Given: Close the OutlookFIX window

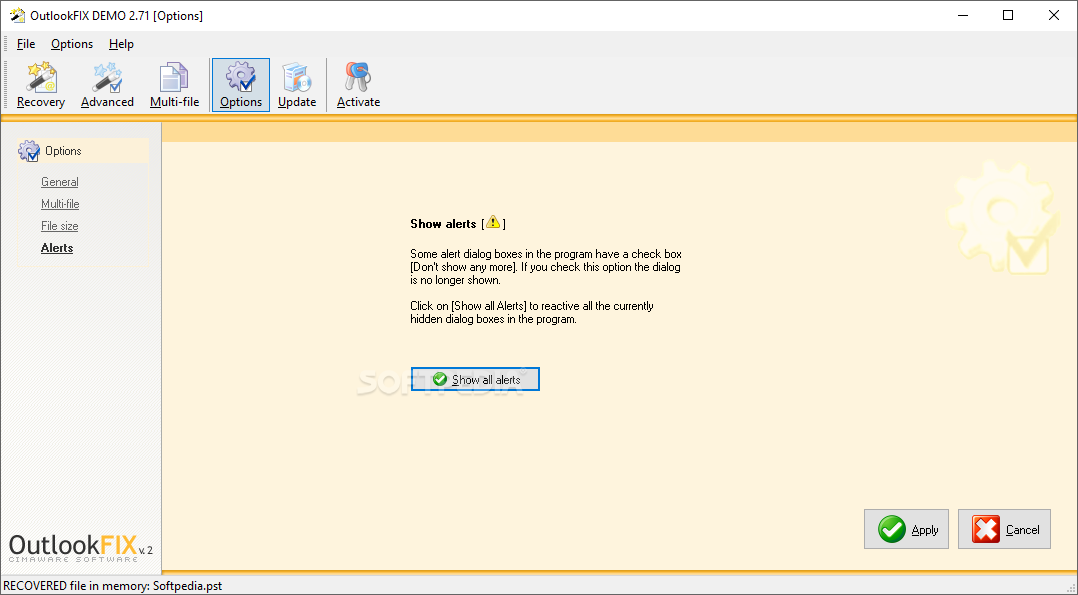Looking at the screenshot, I should point(1053,15).
